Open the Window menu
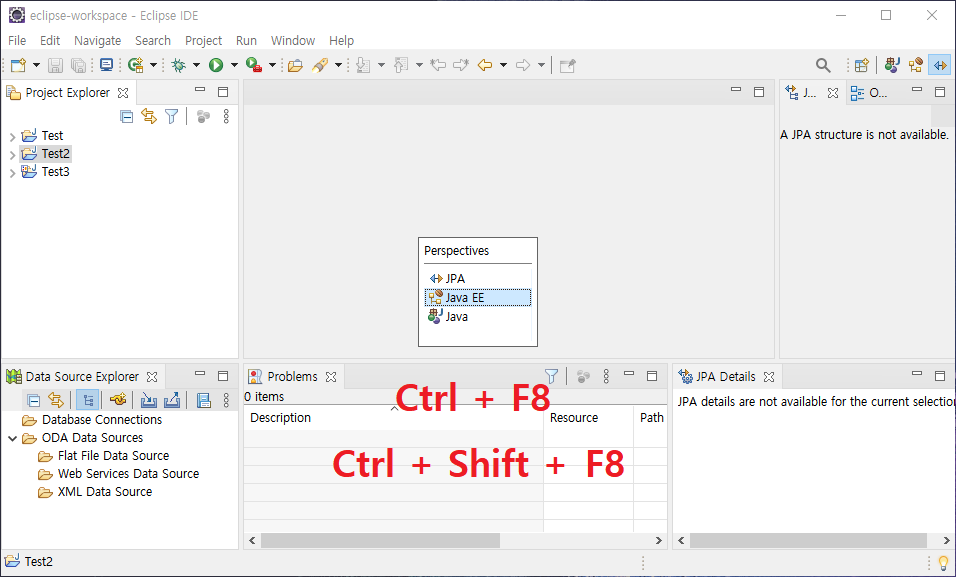Image resolution: width=956 pixels, height=577 pixels. click(293, 40)
